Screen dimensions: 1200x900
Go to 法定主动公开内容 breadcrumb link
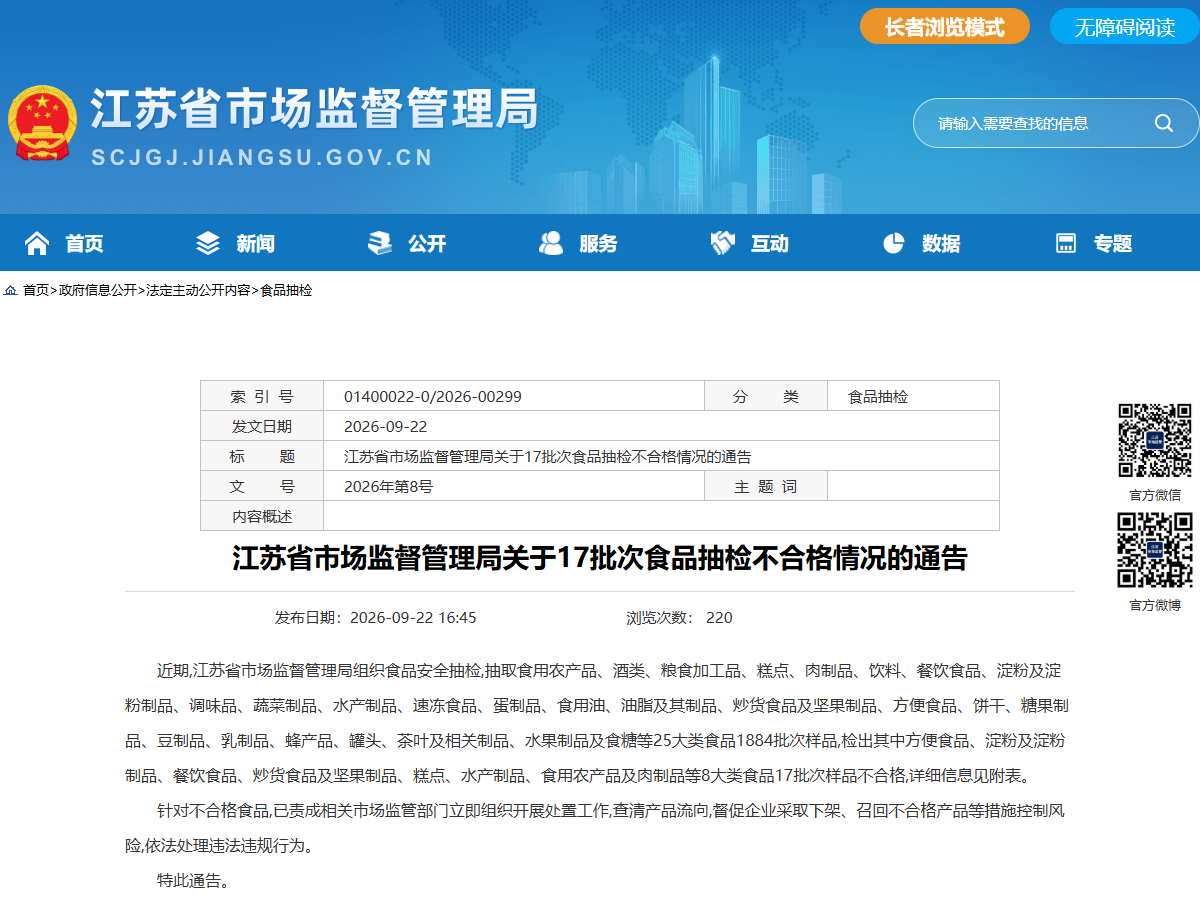(199, 290)
